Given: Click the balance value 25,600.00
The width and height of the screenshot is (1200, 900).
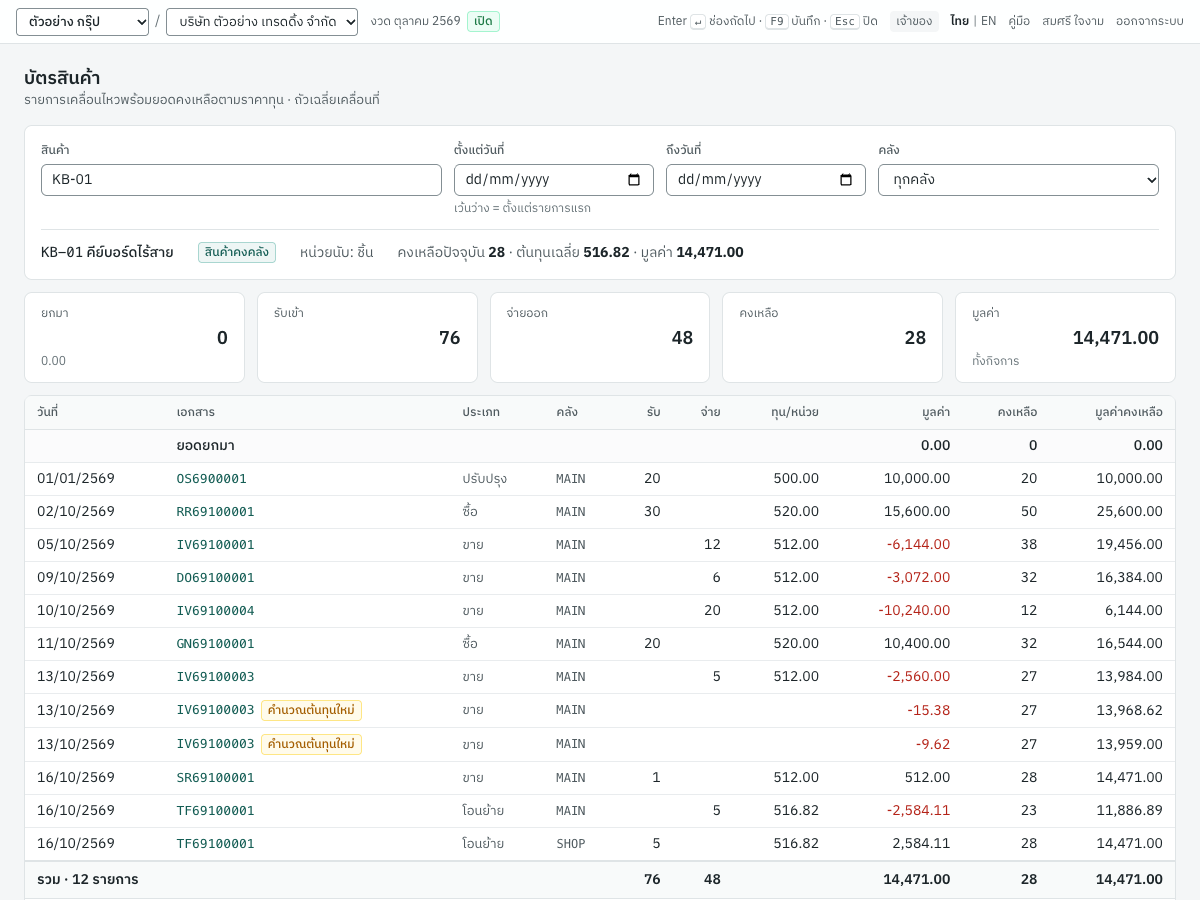Looking at the screenshot, I should tap(1129, 512).
